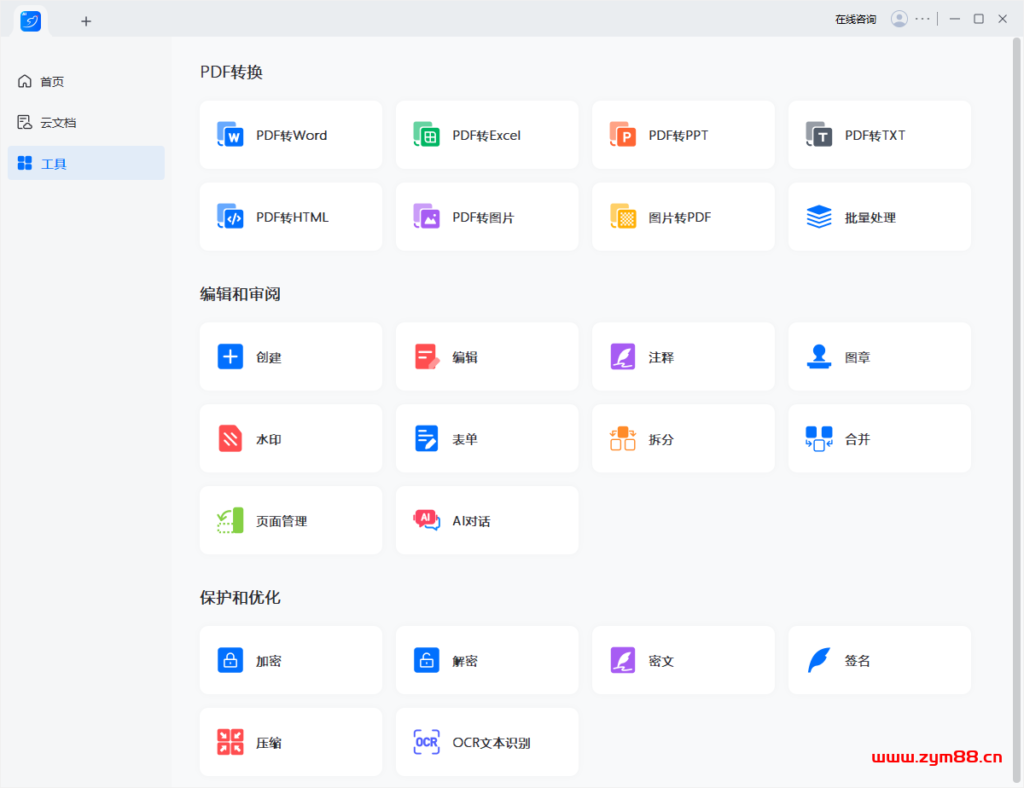This screenshot has height=788, width=1024.
Task: Open the 水印 watermark tool
Action: click(x=290, y=438)
